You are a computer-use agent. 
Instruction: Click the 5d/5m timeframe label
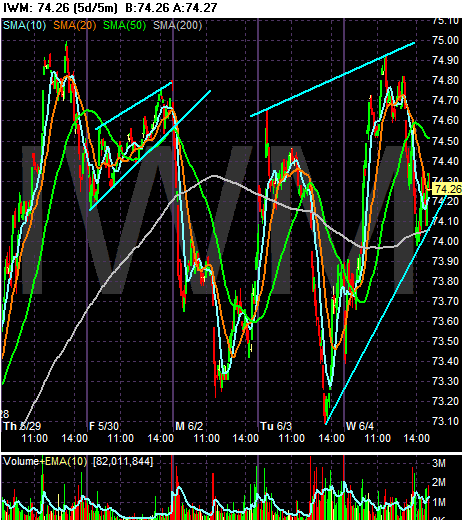click(x=95, y=7)
